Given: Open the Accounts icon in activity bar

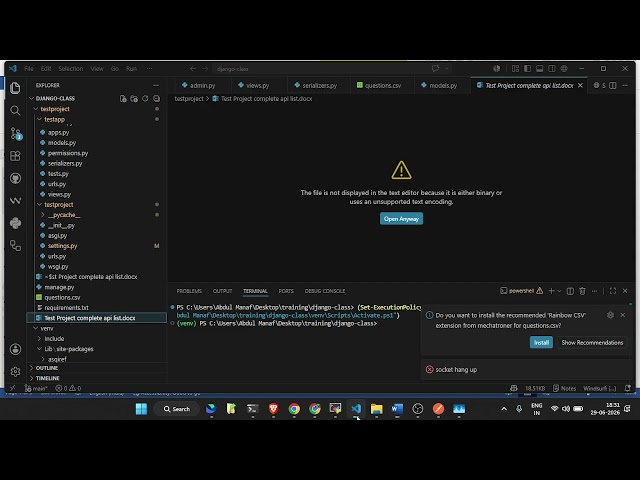Looking at the screenshot, I should (x=15, y=349).
